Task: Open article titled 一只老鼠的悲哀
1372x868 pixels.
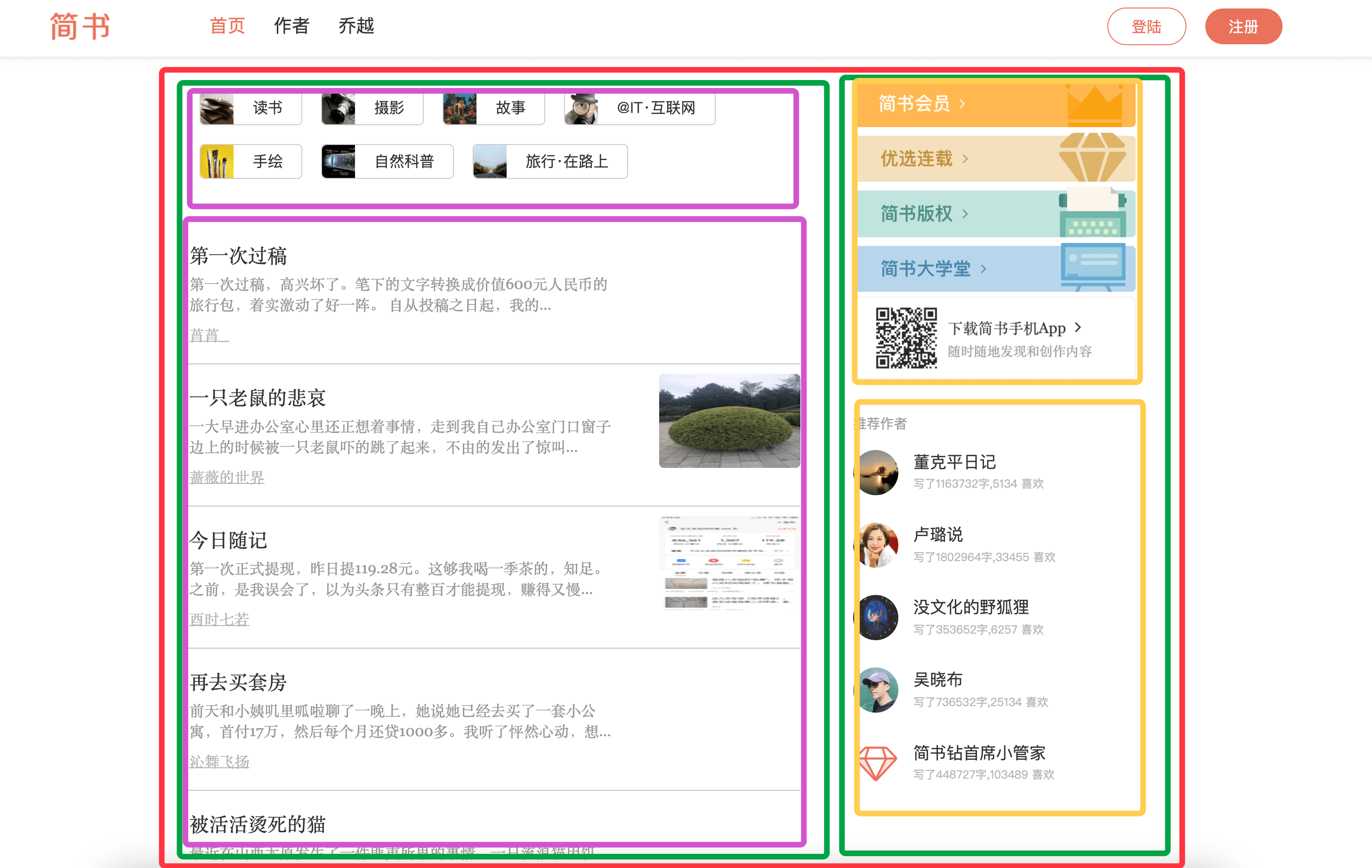Action: pyautogui.click(x=257, y=398)
